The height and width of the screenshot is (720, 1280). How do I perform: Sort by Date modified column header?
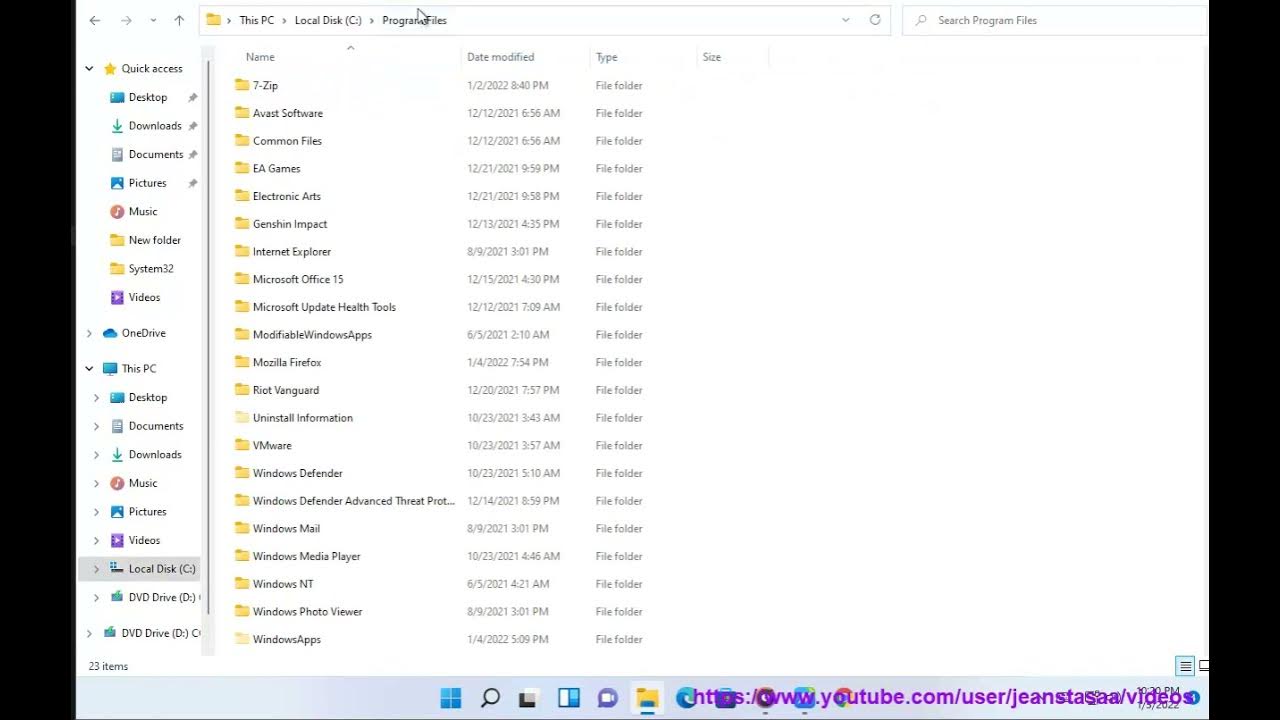(x=500, y=57)
